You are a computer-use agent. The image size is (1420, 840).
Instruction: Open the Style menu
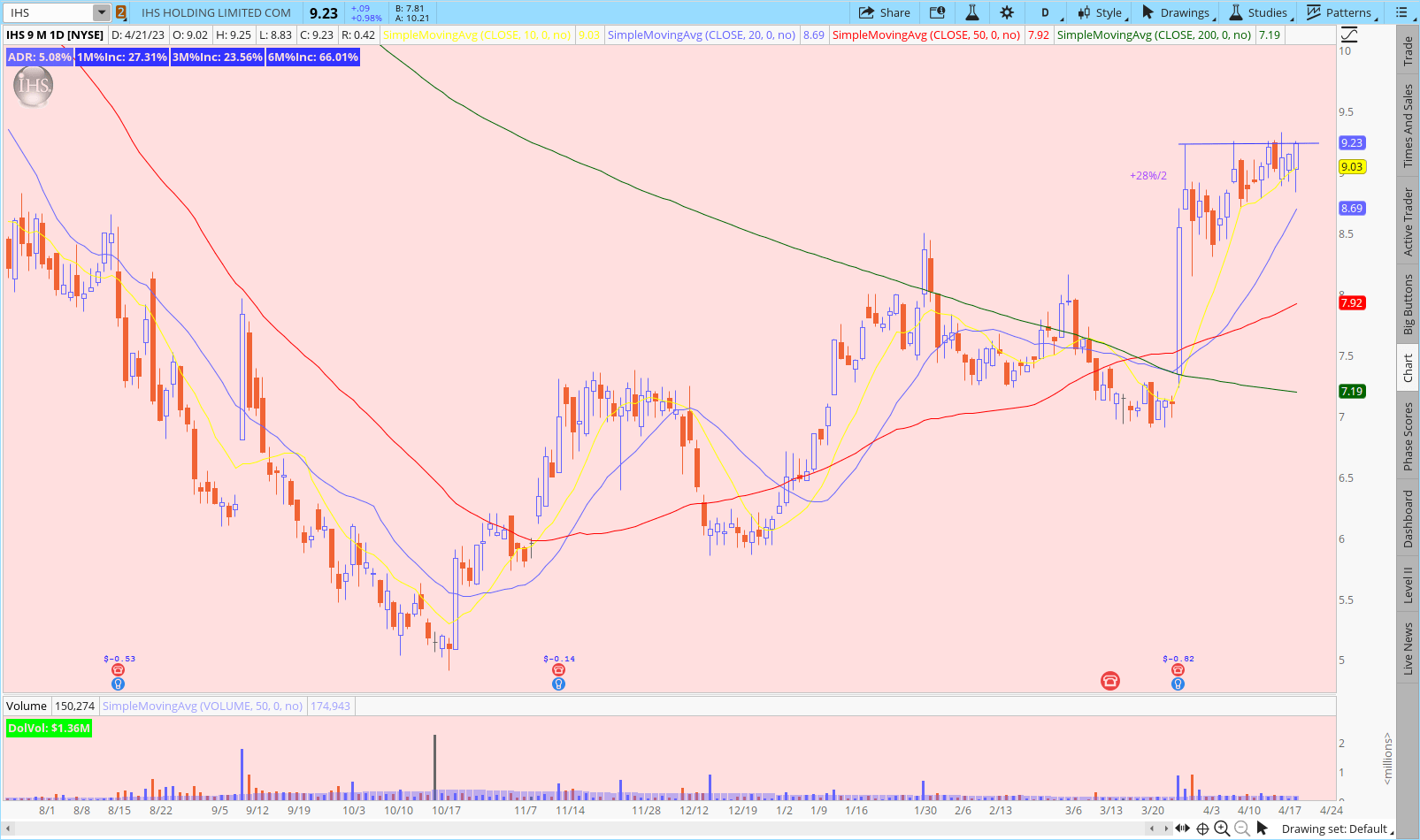[1100, 12]
